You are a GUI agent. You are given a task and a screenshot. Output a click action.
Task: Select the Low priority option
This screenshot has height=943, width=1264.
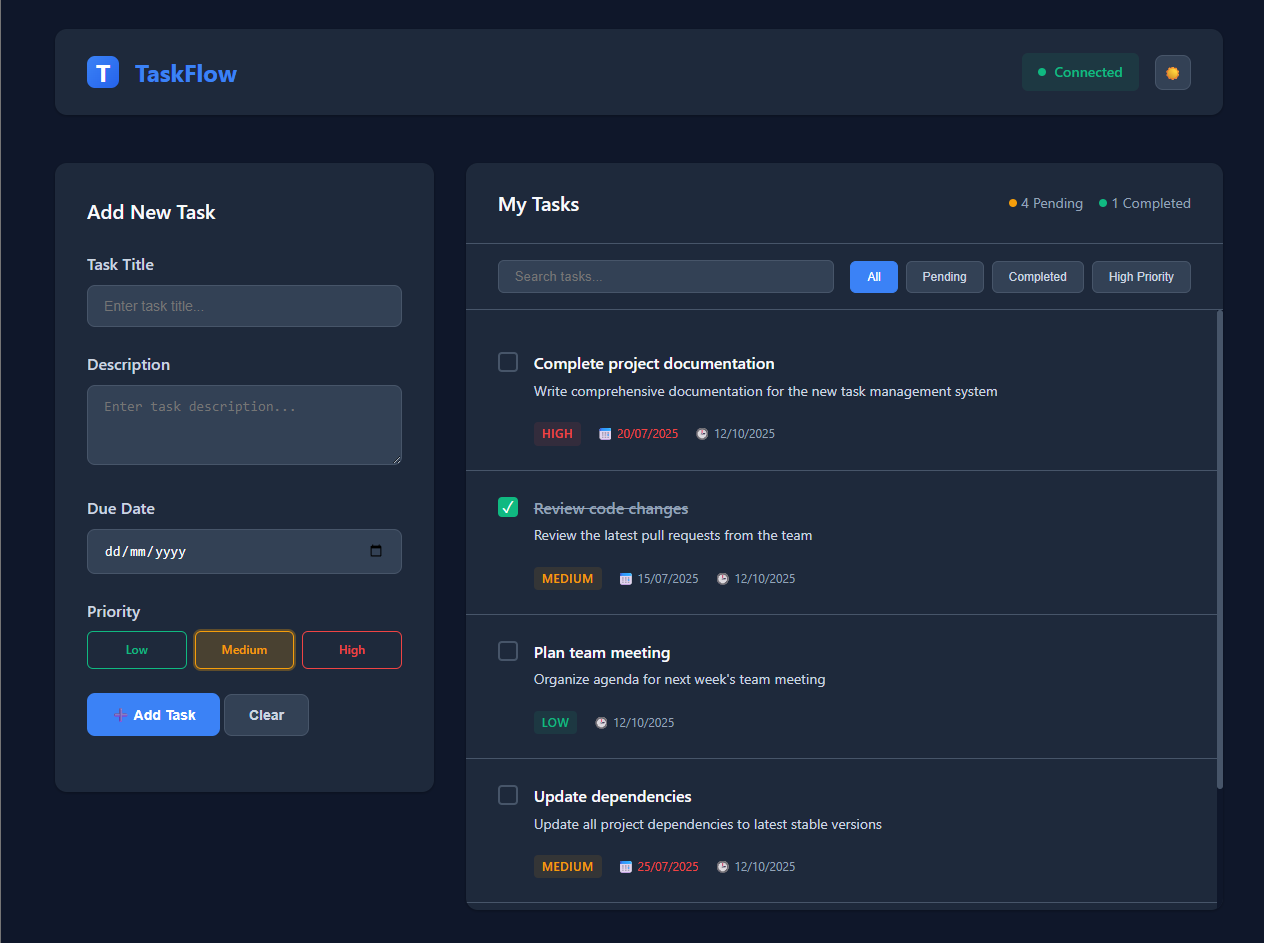pos(136,650)
